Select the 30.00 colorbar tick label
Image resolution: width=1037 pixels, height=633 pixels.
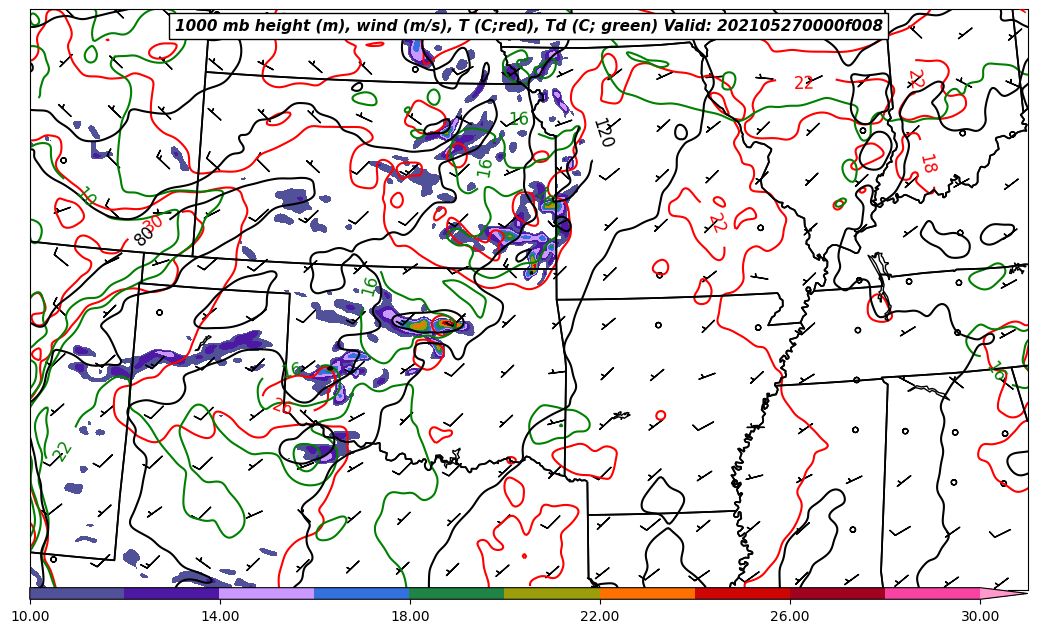click(x=979, y=616)
